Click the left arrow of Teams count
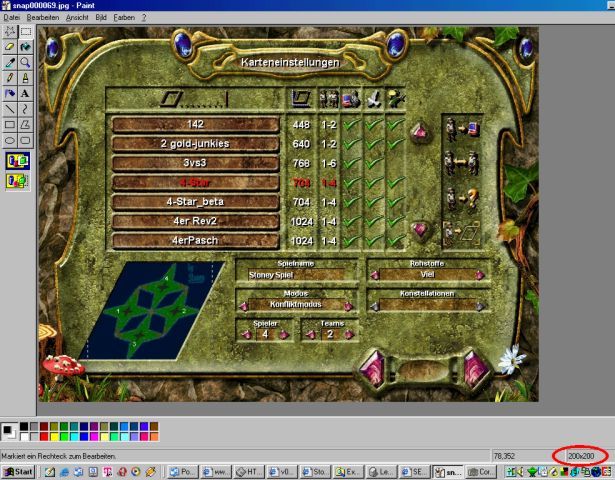Image resolution: width=615 pixels, height=480 pixels. (x=311, y=335)
